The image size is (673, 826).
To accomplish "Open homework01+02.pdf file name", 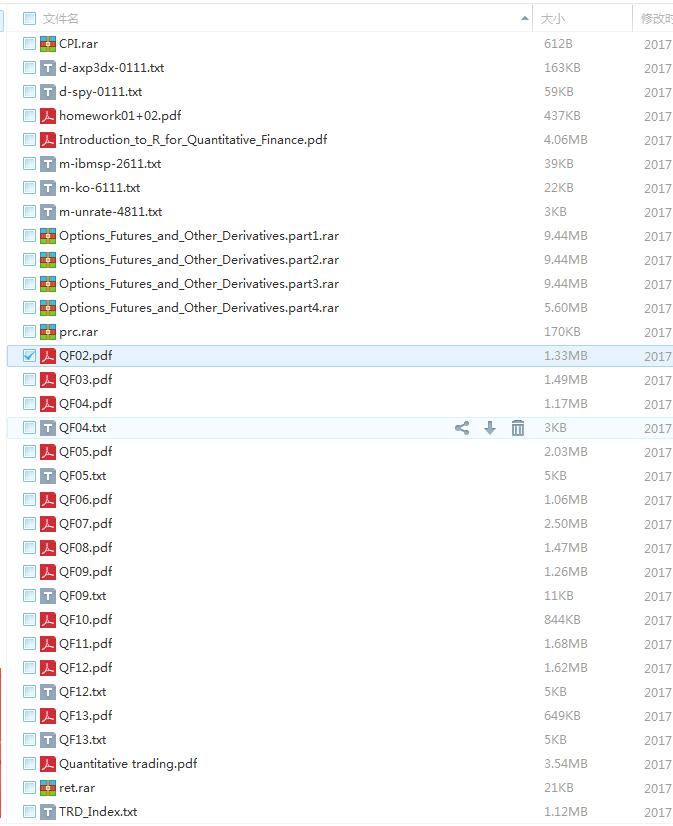I will (120, 116).
